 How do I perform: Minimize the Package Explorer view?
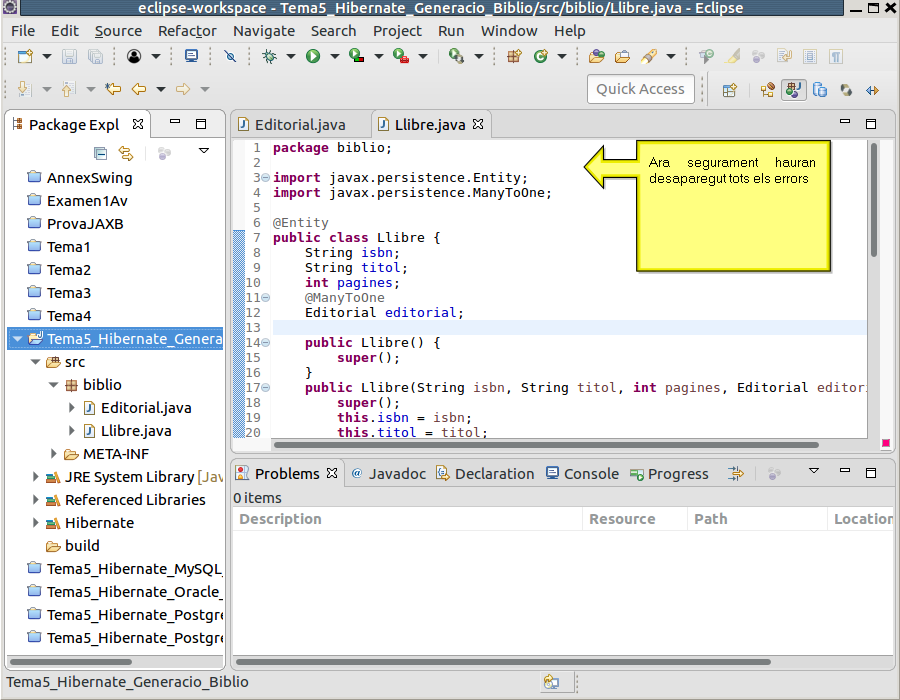click(x=175, y=122)
